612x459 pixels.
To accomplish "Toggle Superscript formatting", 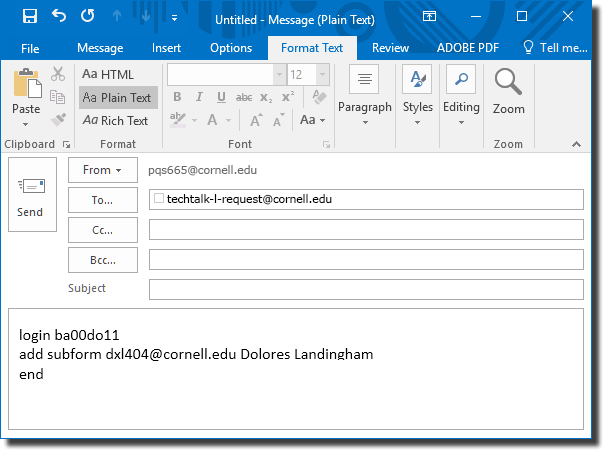I will click(x=288, y=96).
